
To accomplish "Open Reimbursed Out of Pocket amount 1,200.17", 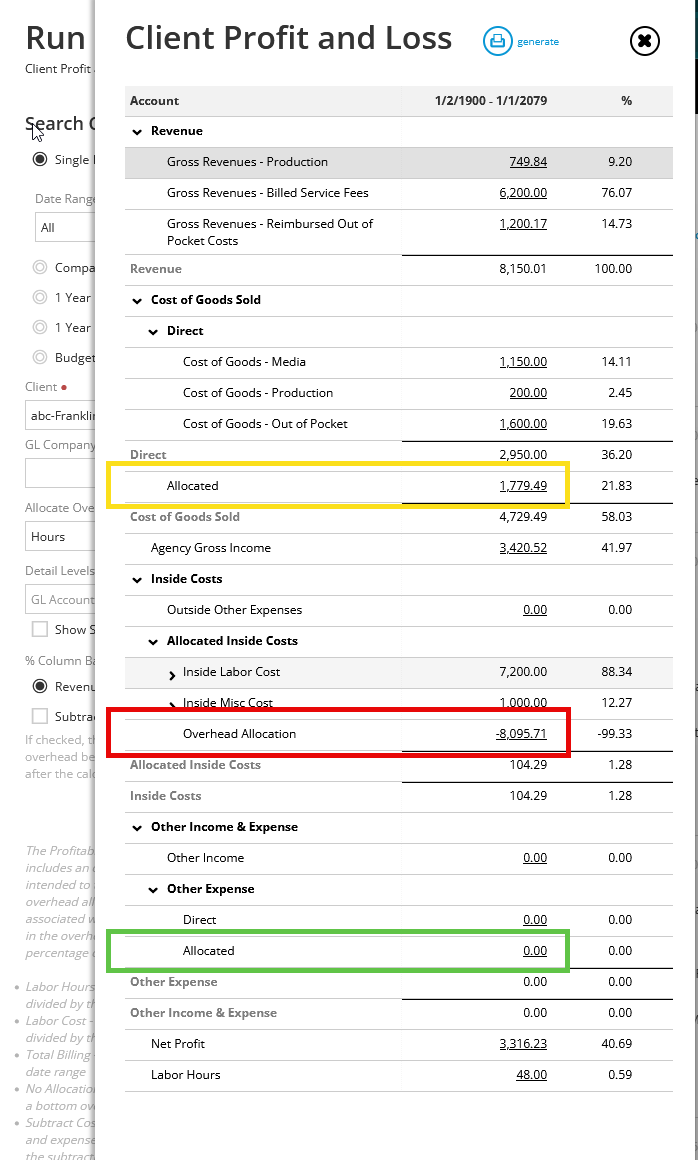I will tap(523, 223).
